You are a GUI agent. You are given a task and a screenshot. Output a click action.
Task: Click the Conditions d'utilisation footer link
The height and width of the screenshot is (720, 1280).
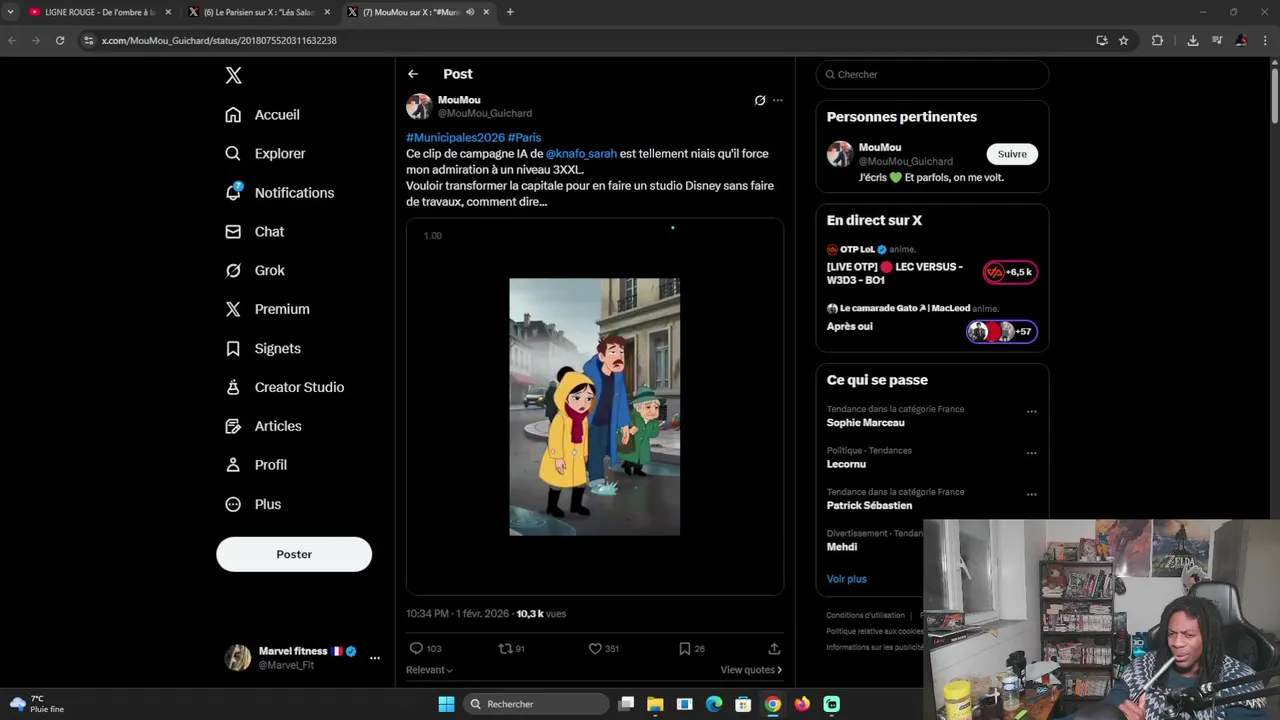(x=865, y=615)
